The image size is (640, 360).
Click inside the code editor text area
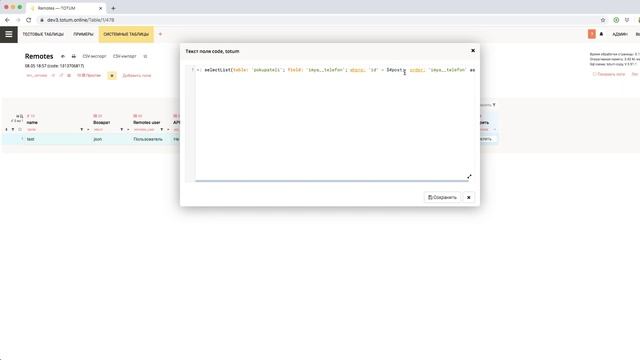335,122
